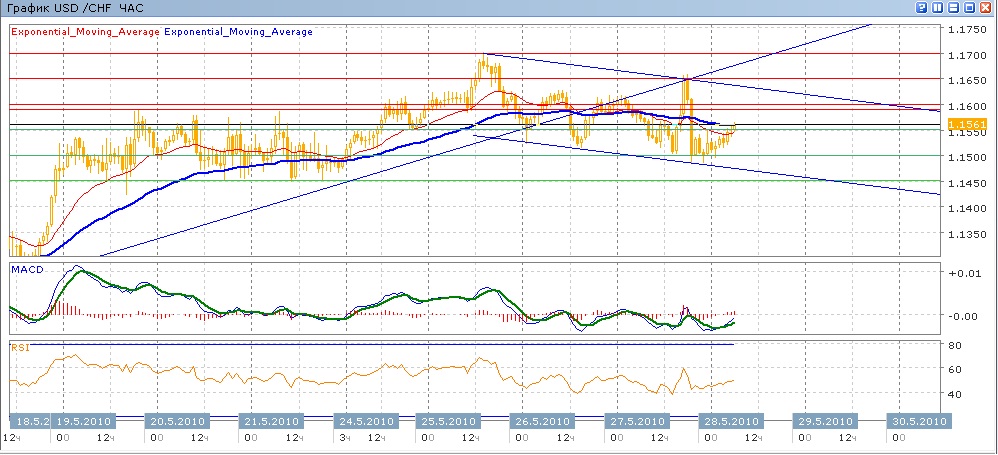Click the 30.5.2010 date label
998x455 pixels.
tap(918, 421)
